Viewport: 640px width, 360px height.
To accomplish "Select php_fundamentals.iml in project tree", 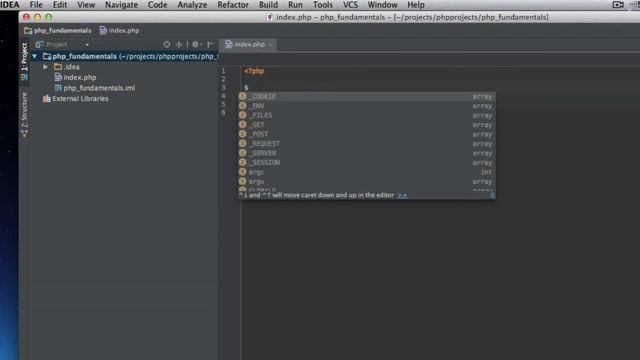I will click(95, 88).
